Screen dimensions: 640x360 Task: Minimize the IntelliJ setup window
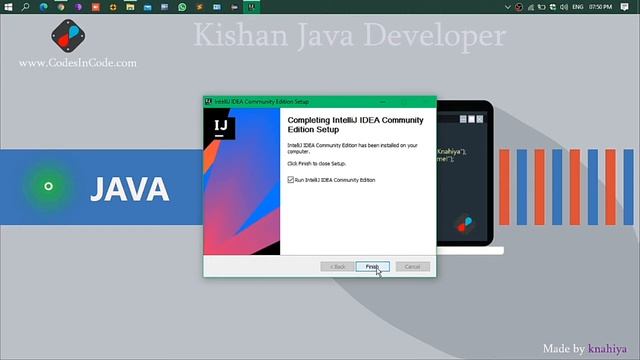(x=382, y=102)
